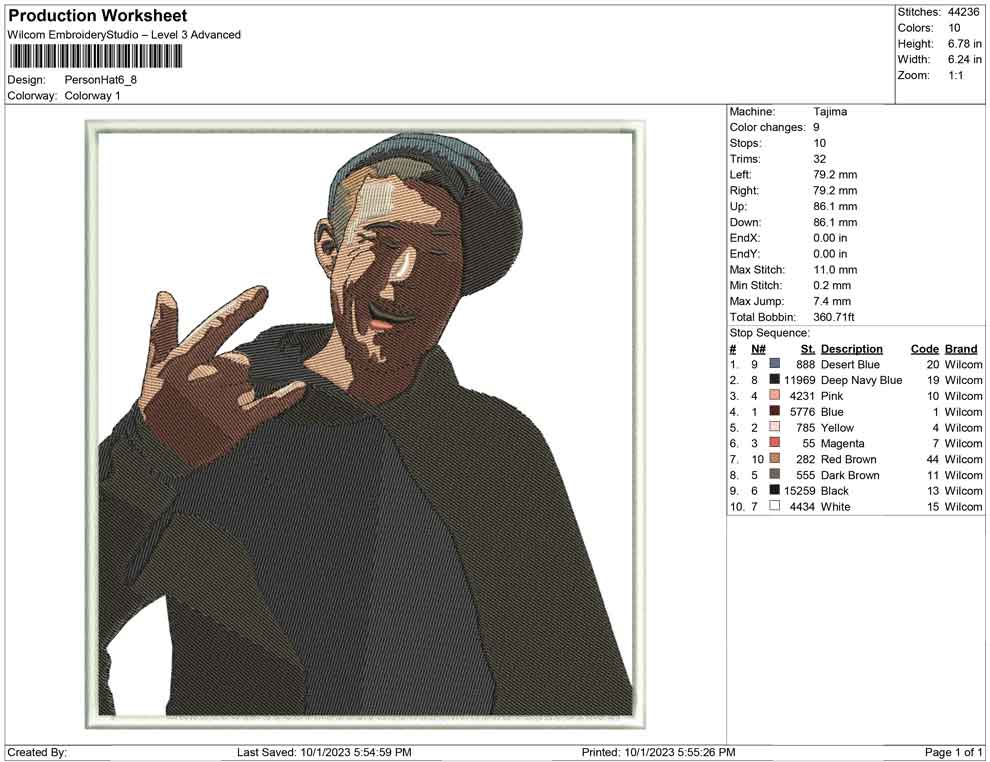The image size is (990, 762).
Task: Click the Width value '6.24 in'
Action: tap(964, 59)
